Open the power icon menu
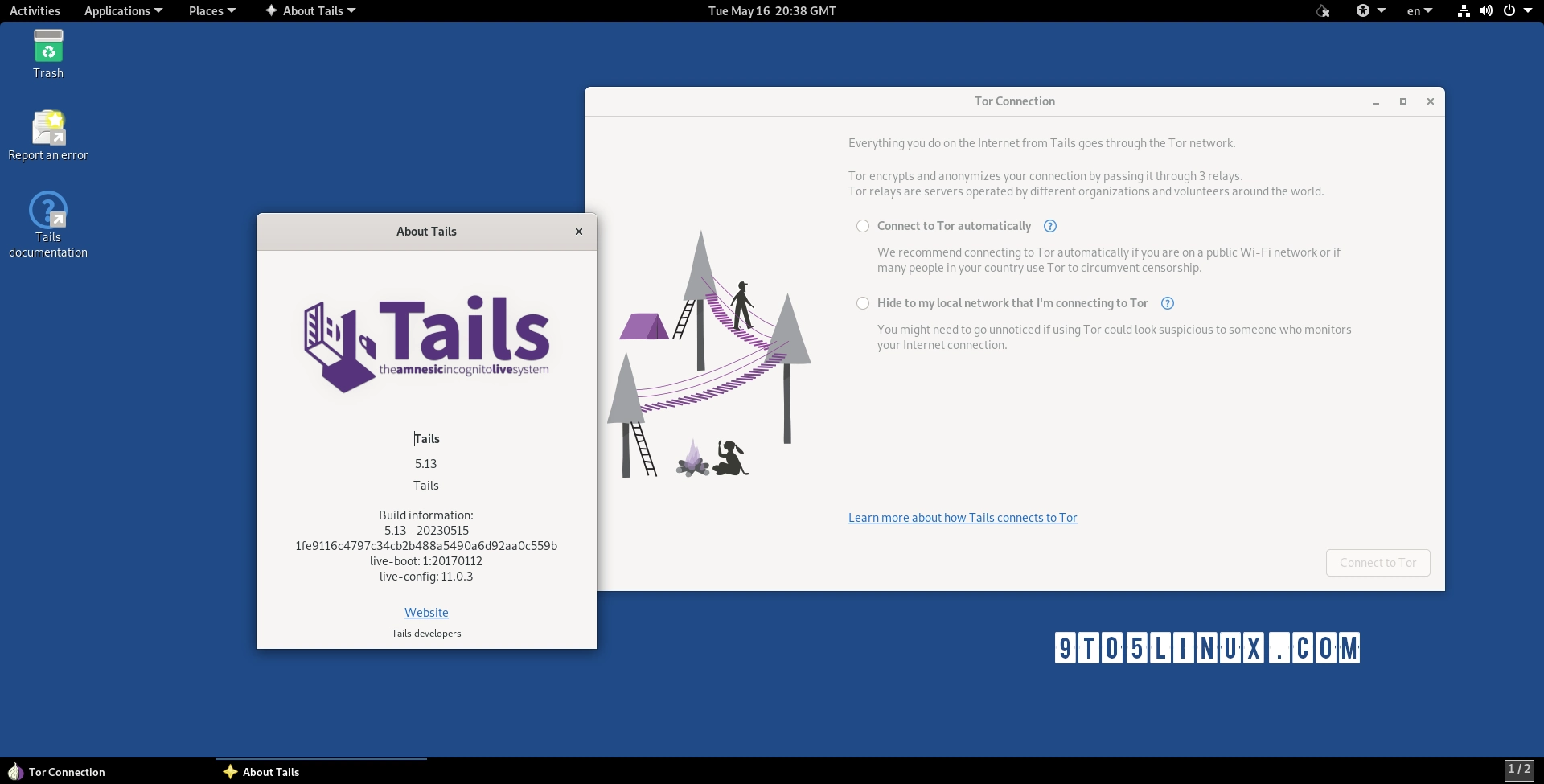1544x784 pixels. tap(1510, 11)
